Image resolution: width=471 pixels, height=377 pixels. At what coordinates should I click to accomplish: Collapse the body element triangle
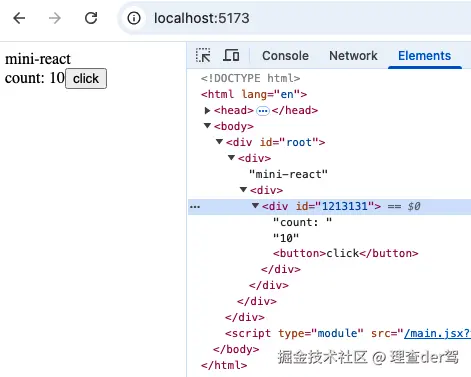click(x=207, y=126)
